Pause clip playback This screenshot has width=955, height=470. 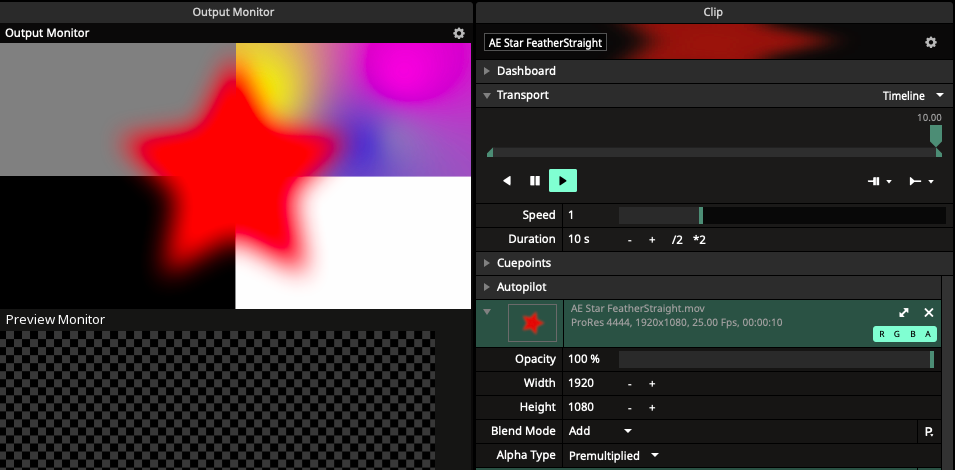click(x=535, y=181)
